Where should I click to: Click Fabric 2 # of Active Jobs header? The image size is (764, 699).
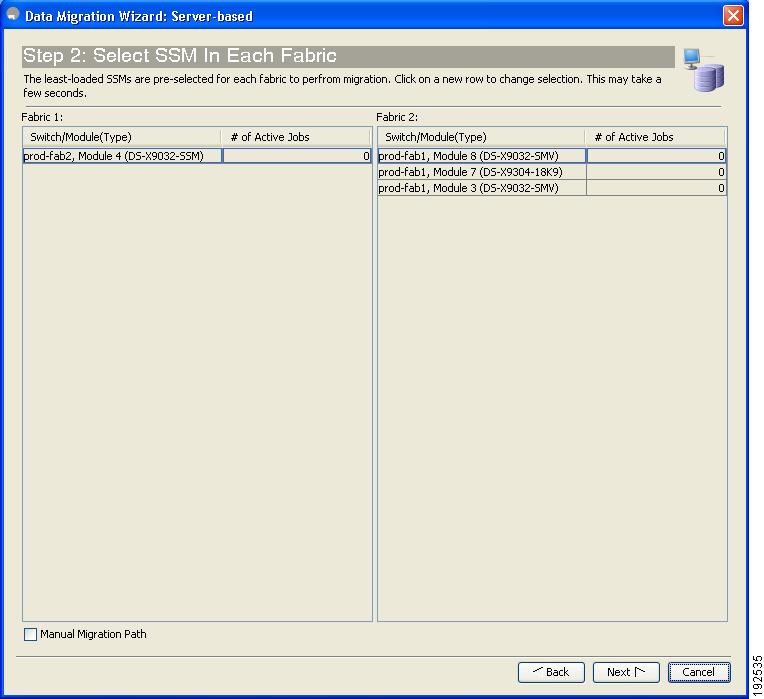pyautogui.click(x=656, y=137)
